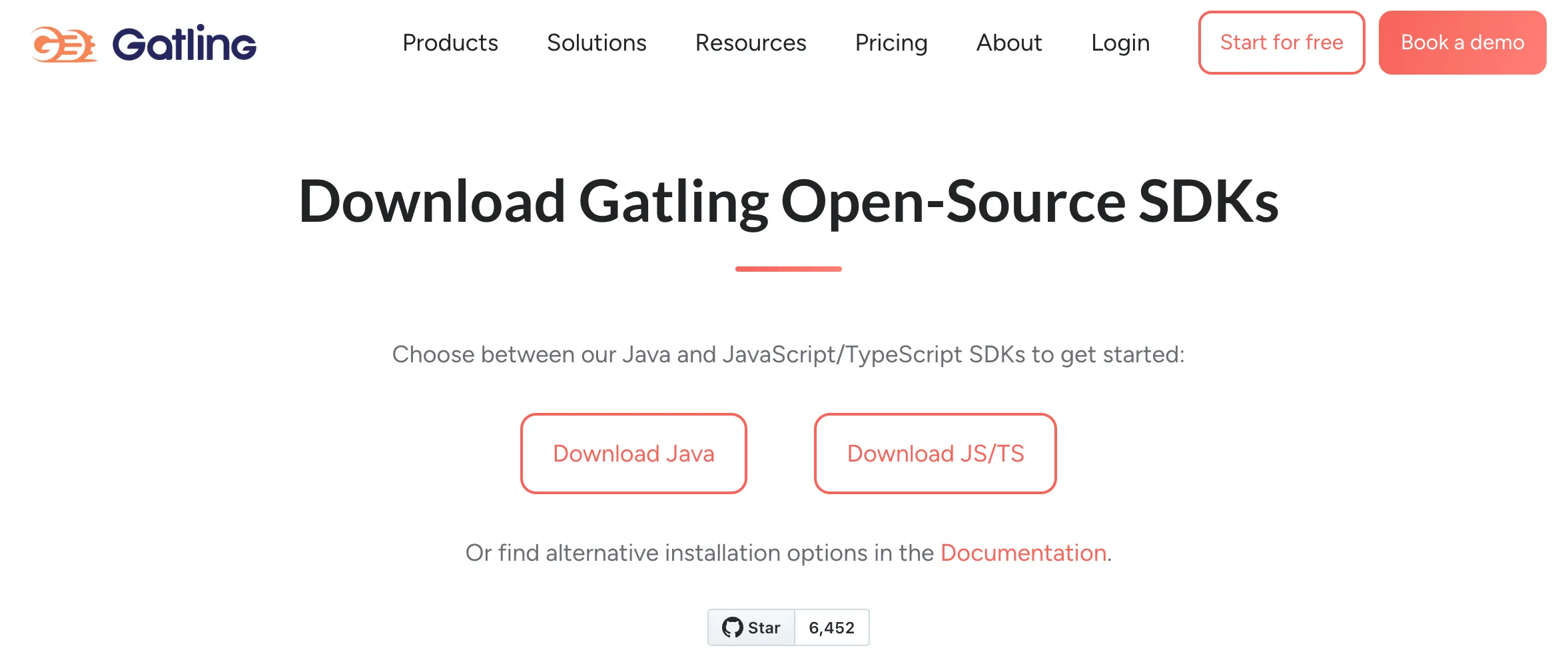Open the 6,452 stargazers count
Image resolution: width=1568 pixels, height=666 pixels.
pos(831,627)
